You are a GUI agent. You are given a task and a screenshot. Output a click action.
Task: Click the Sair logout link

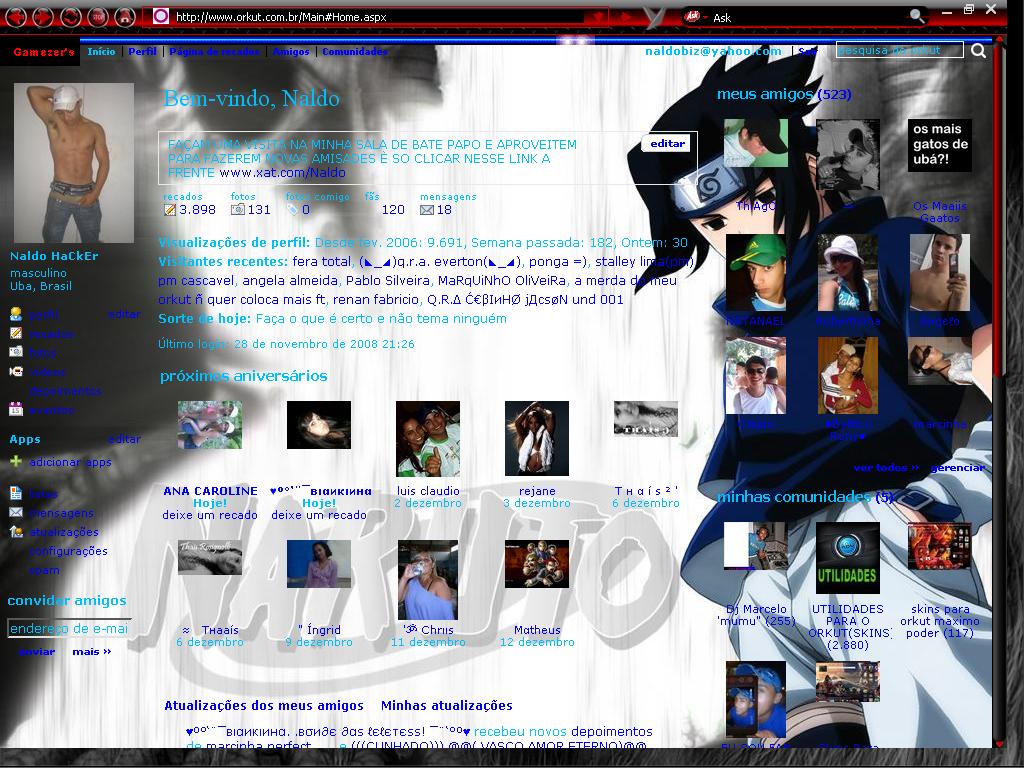808,52
